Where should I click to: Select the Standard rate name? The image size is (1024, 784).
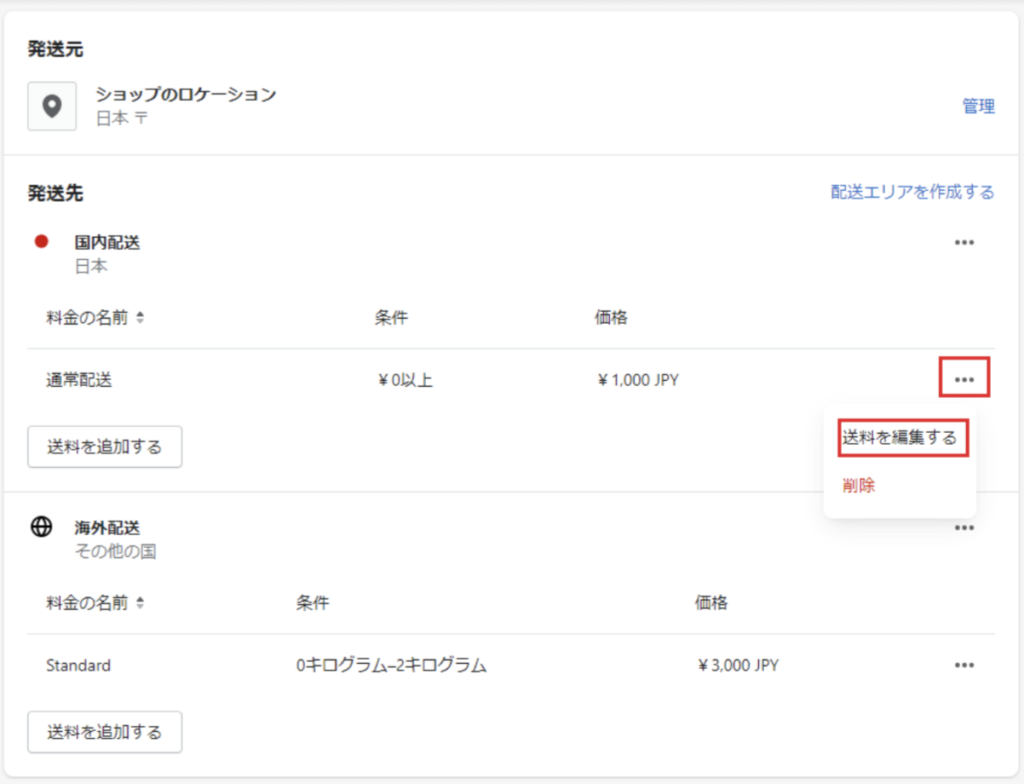[x=78, y=665]
